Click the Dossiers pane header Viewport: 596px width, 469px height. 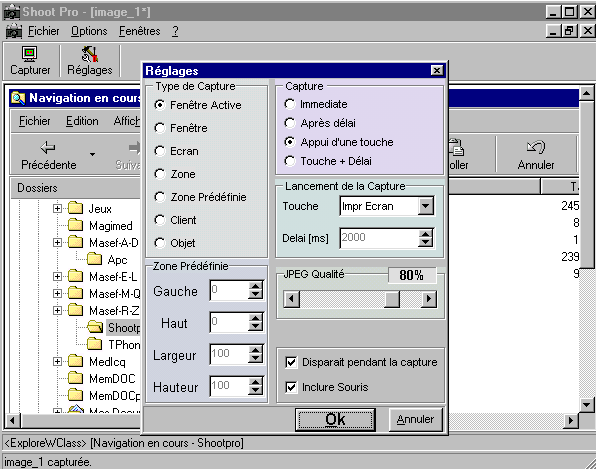coord(76,188)
